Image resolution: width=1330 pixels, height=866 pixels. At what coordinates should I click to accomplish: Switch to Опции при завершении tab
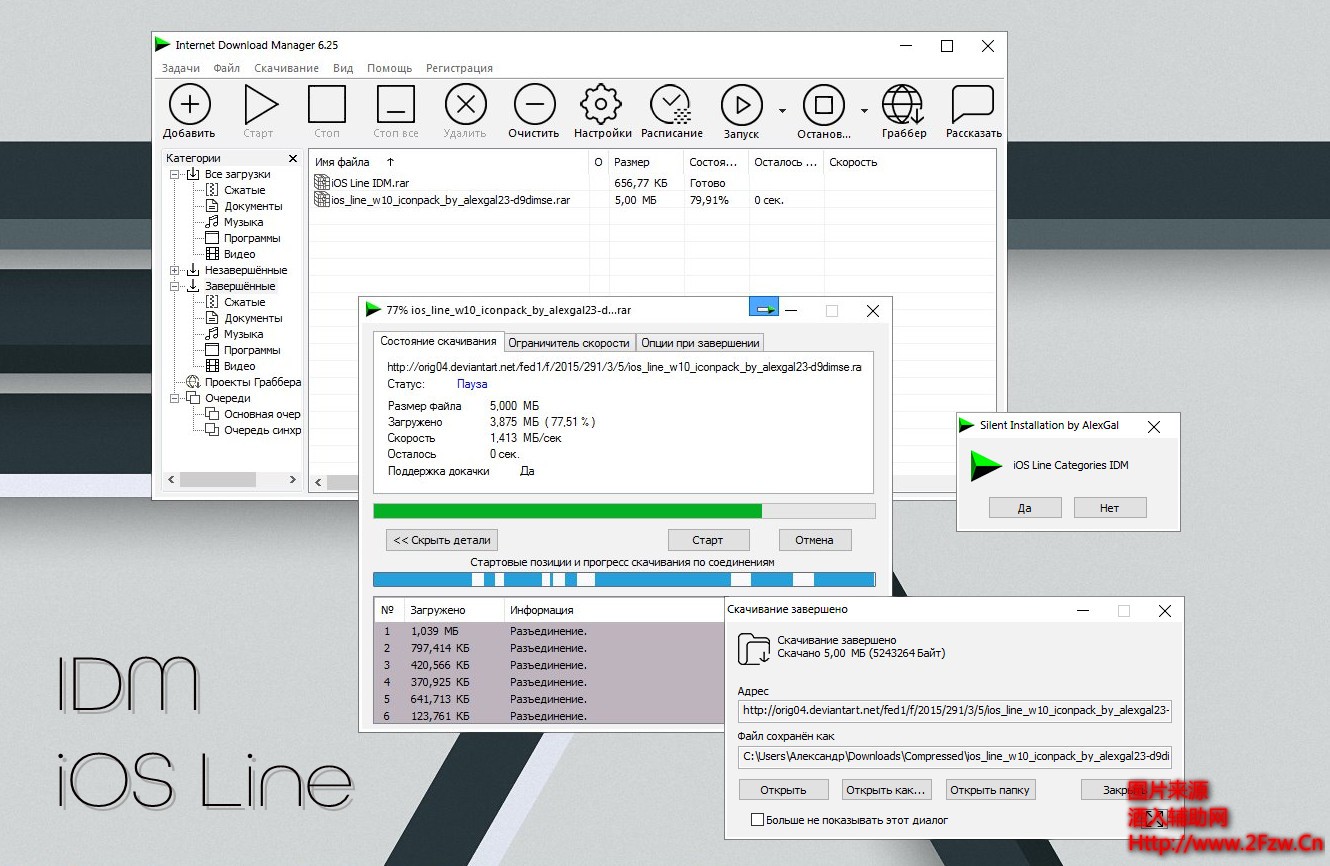700,343
